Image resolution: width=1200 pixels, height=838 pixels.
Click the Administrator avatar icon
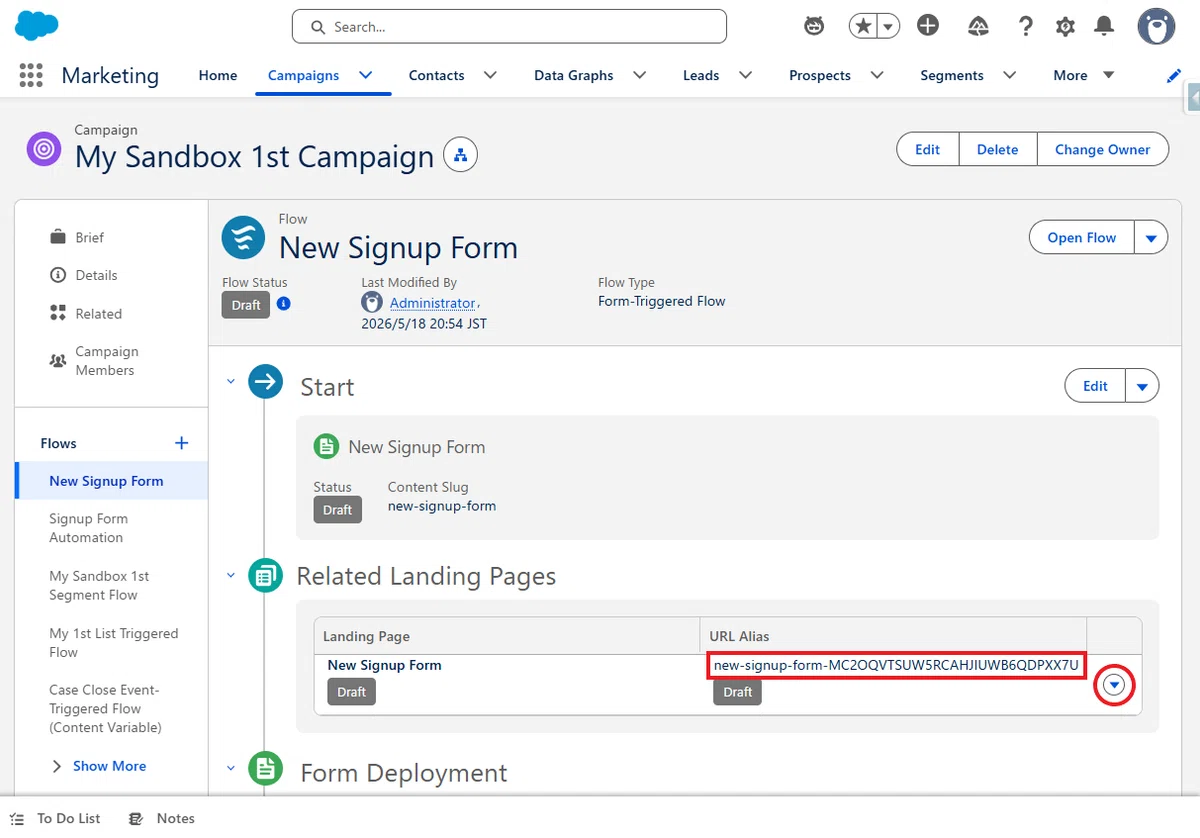[x=372, y=302]
